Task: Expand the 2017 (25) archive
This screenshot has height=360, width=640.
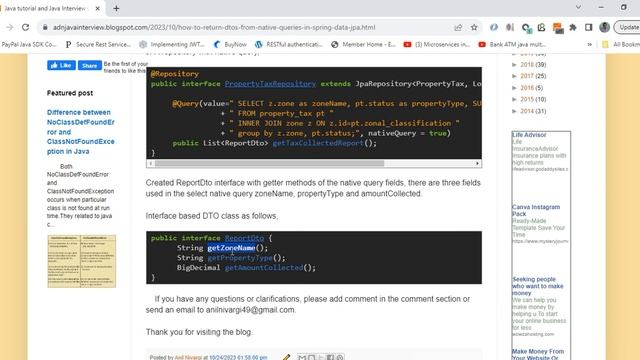Action: pyautogui.click(x=515, y=76)
